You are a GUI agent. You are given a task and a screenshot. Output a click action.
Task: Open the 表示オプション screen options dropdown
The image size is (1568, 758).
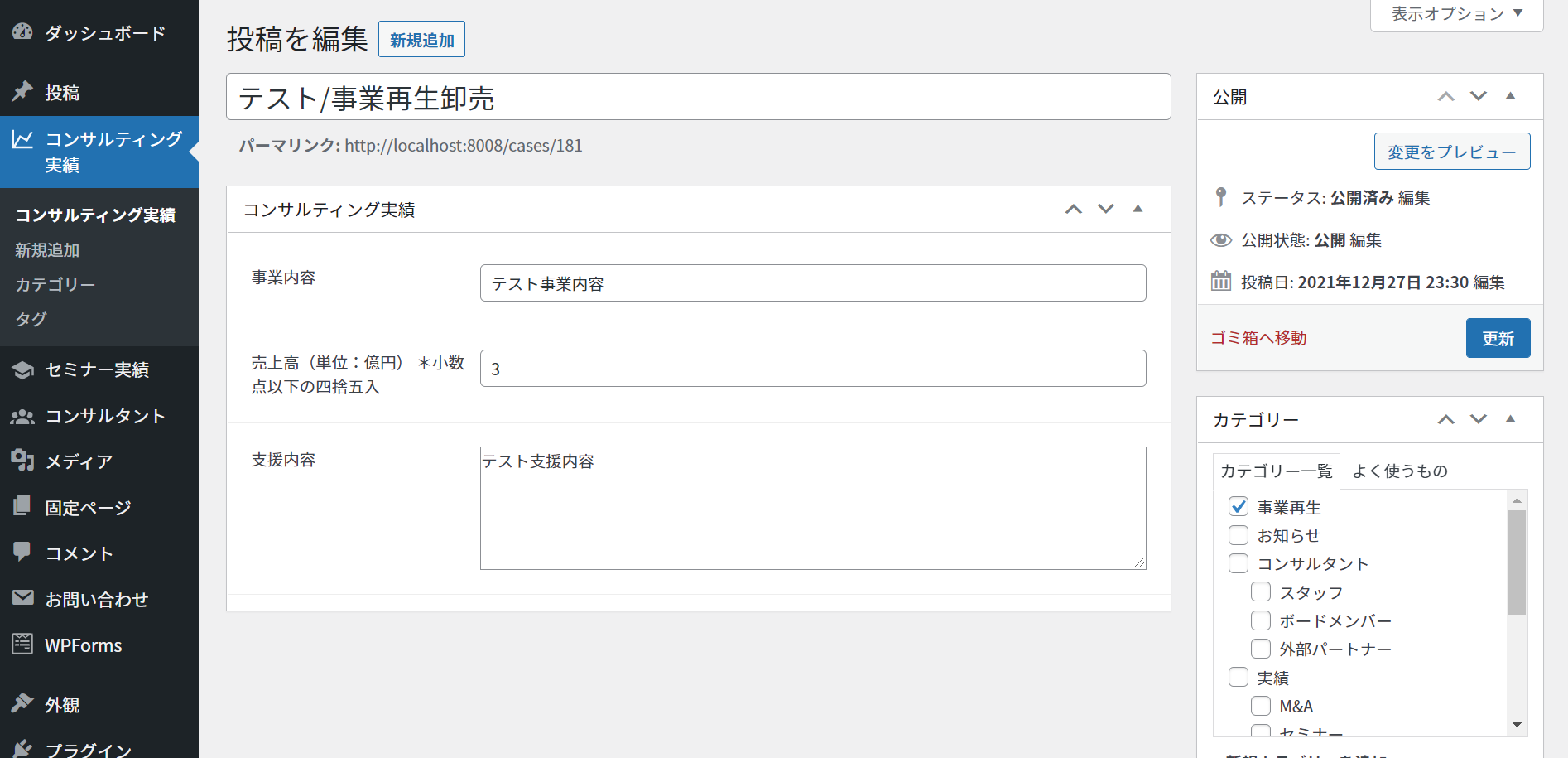[1457, 14]
